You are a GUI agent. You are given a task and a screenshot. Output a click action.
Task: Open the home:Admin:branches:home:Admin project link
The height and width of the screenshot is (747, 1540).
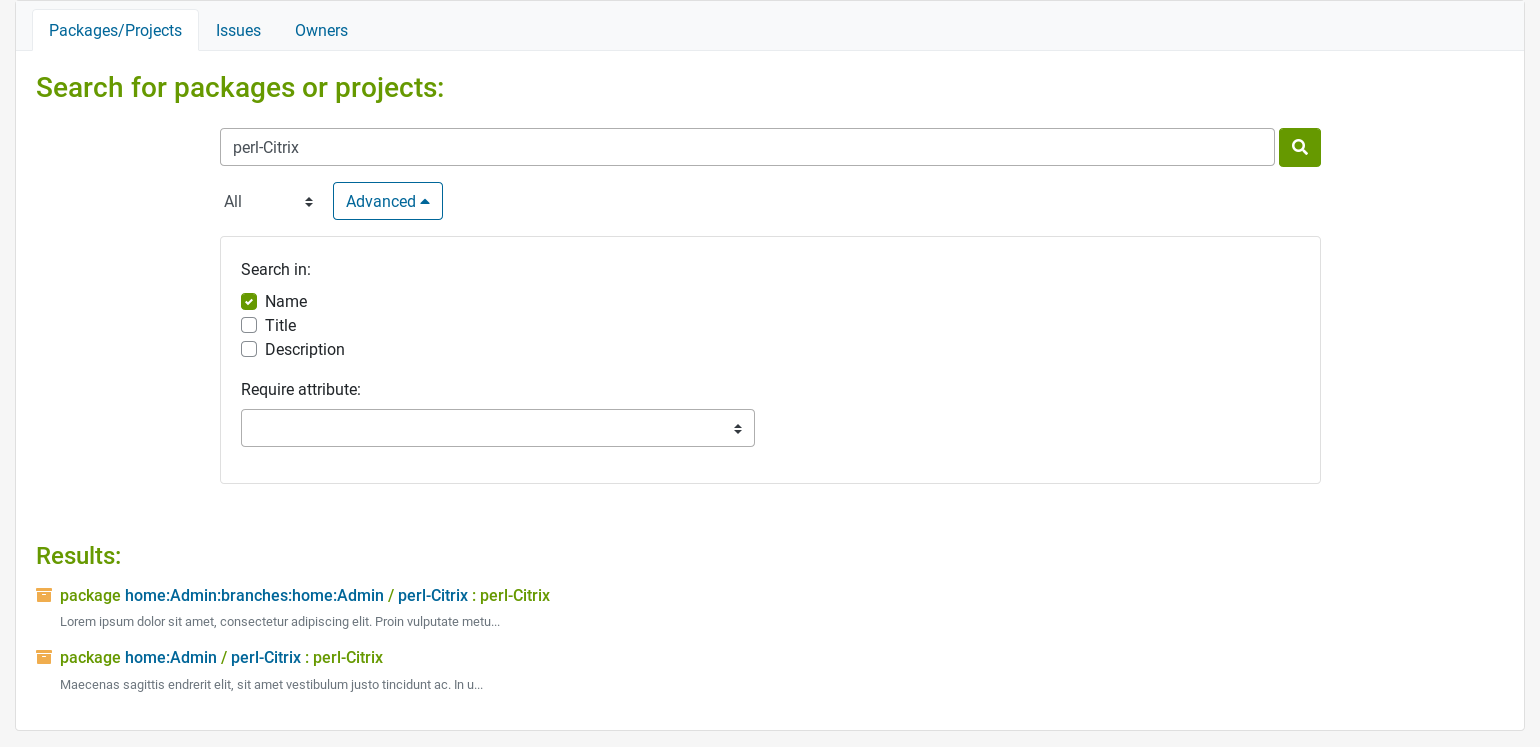[x=254, y=595]
